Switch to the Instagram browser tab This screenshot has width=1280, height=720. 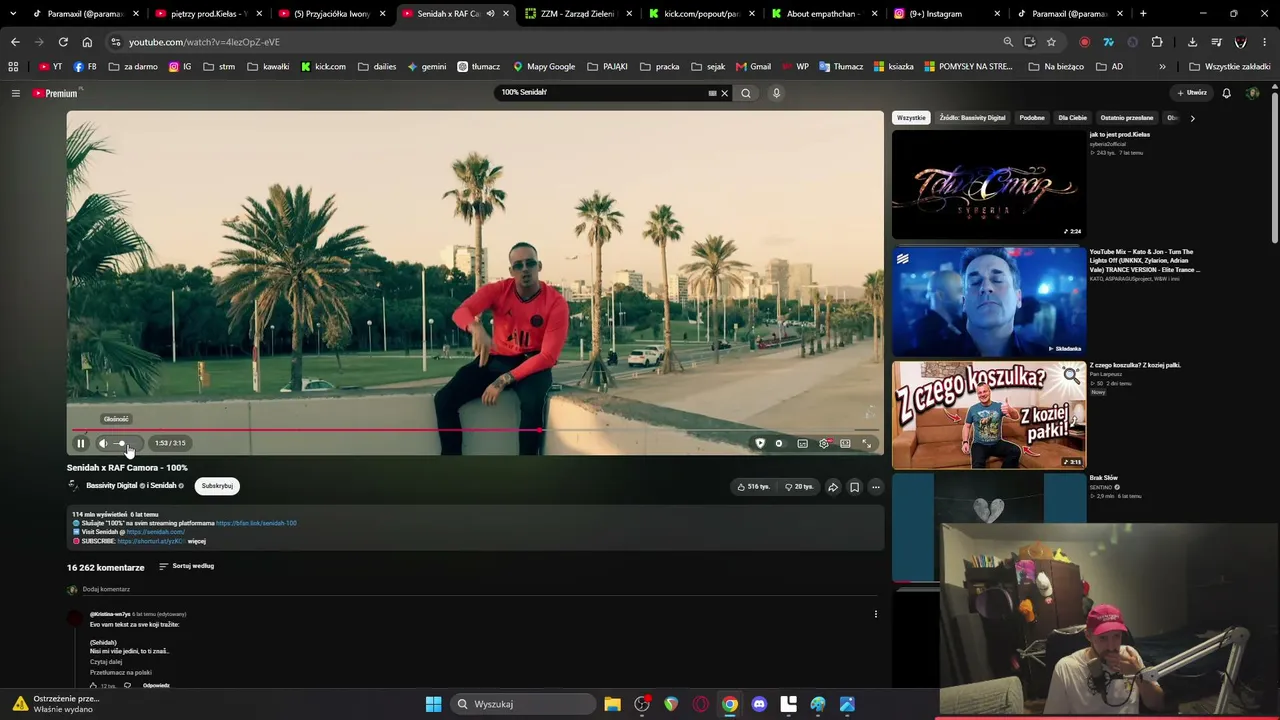coord(947,14)
